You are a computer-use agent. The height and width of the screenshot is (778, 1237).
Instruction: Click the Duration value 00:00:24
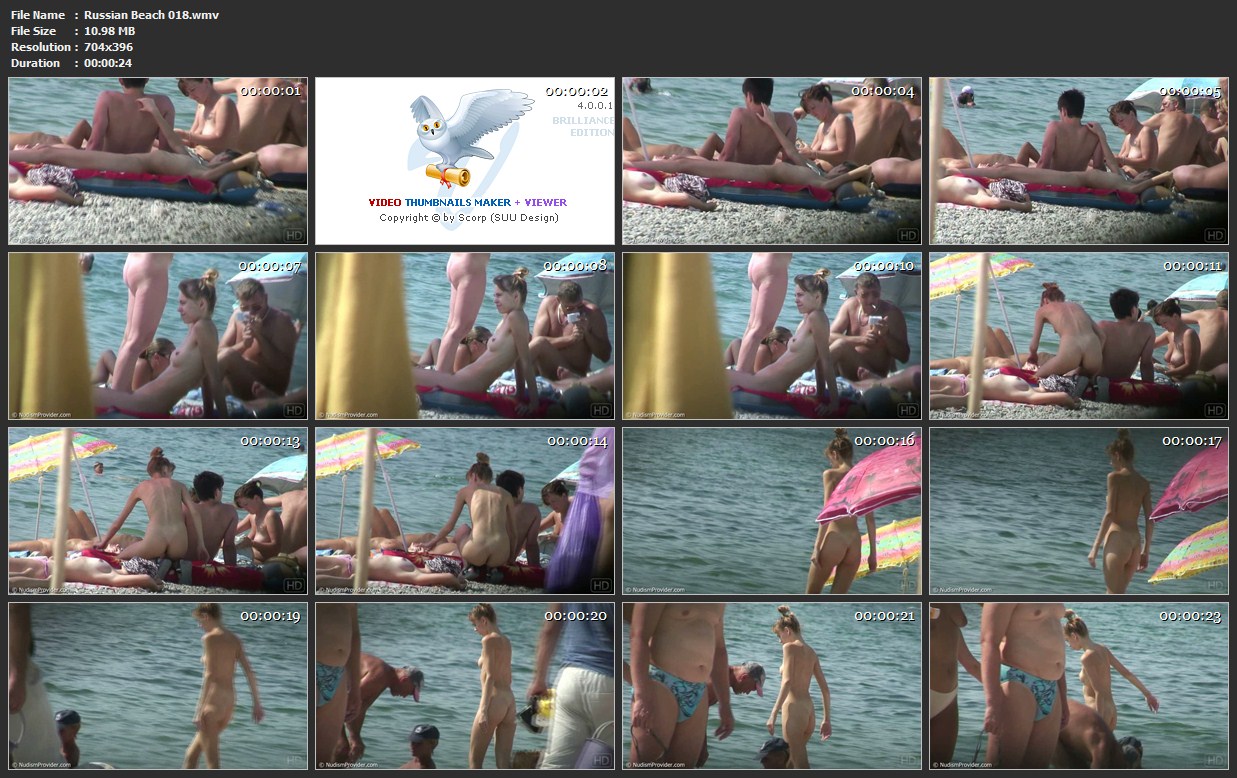(108, 63)
